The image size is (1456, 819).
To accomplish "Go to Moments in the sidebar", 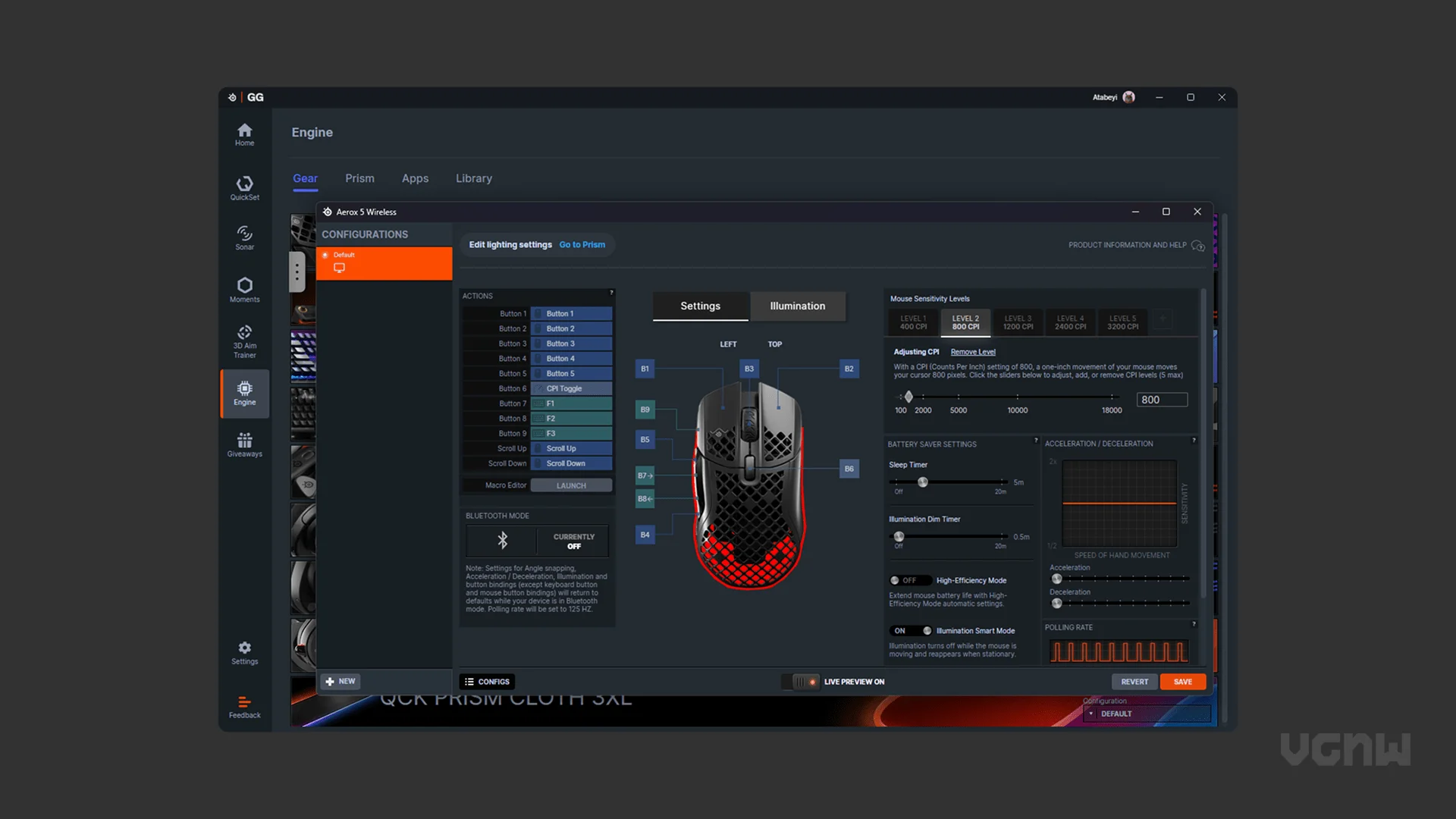I will coord(244,290).
